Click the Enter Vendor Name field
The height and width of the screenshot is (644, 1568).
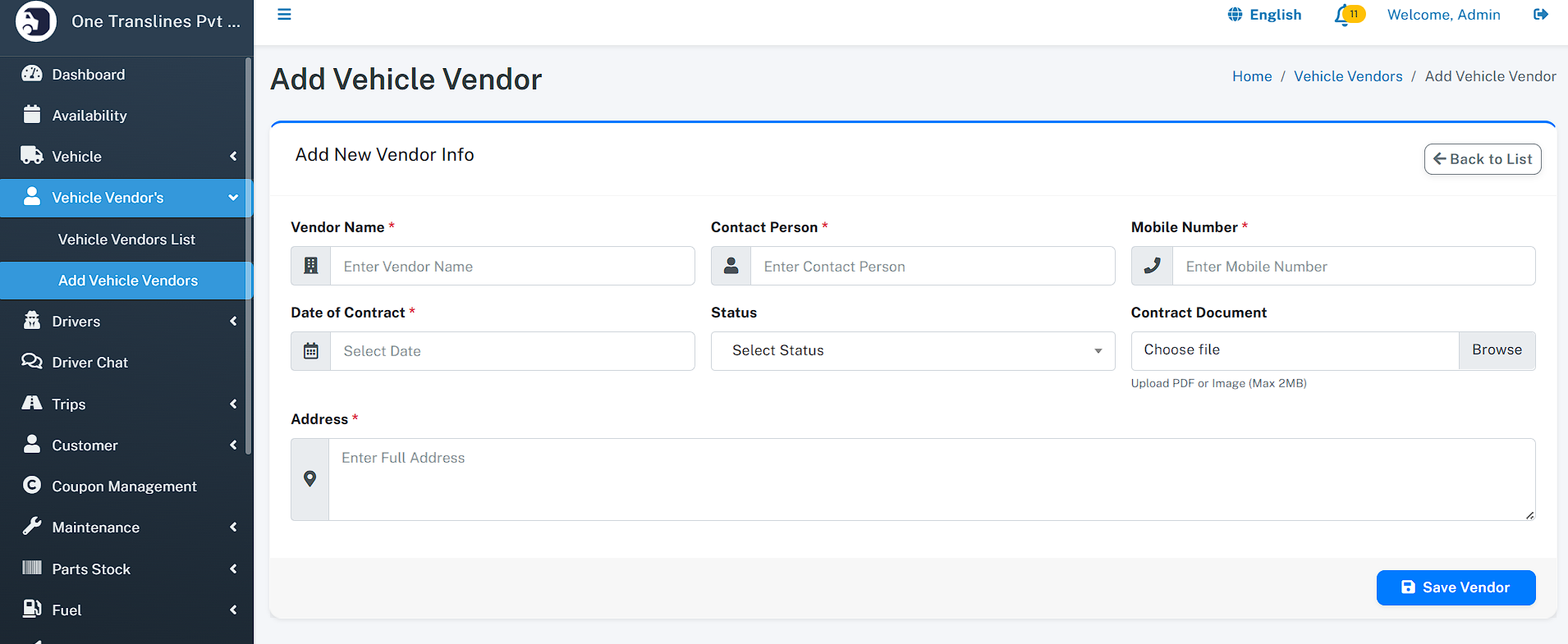(x=511, y=267)
